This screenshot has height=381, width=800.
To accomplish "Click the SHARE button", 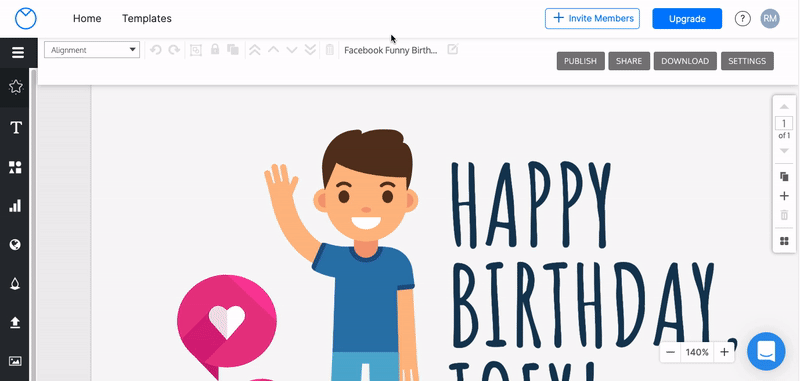I will pyautogui.click(x=629, y=61).
